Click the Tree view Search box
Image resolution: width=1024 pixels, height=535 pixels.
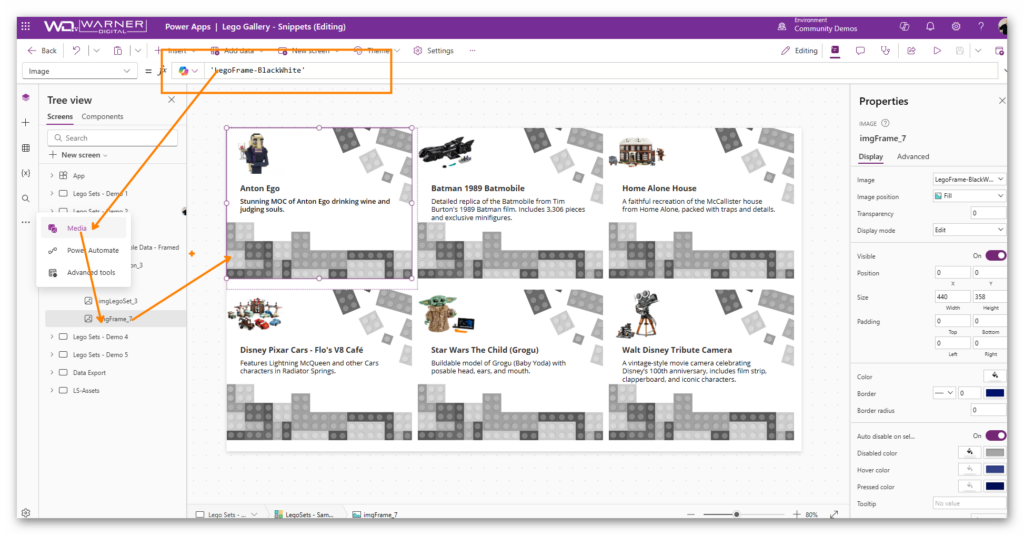click(x=112, y=138)
